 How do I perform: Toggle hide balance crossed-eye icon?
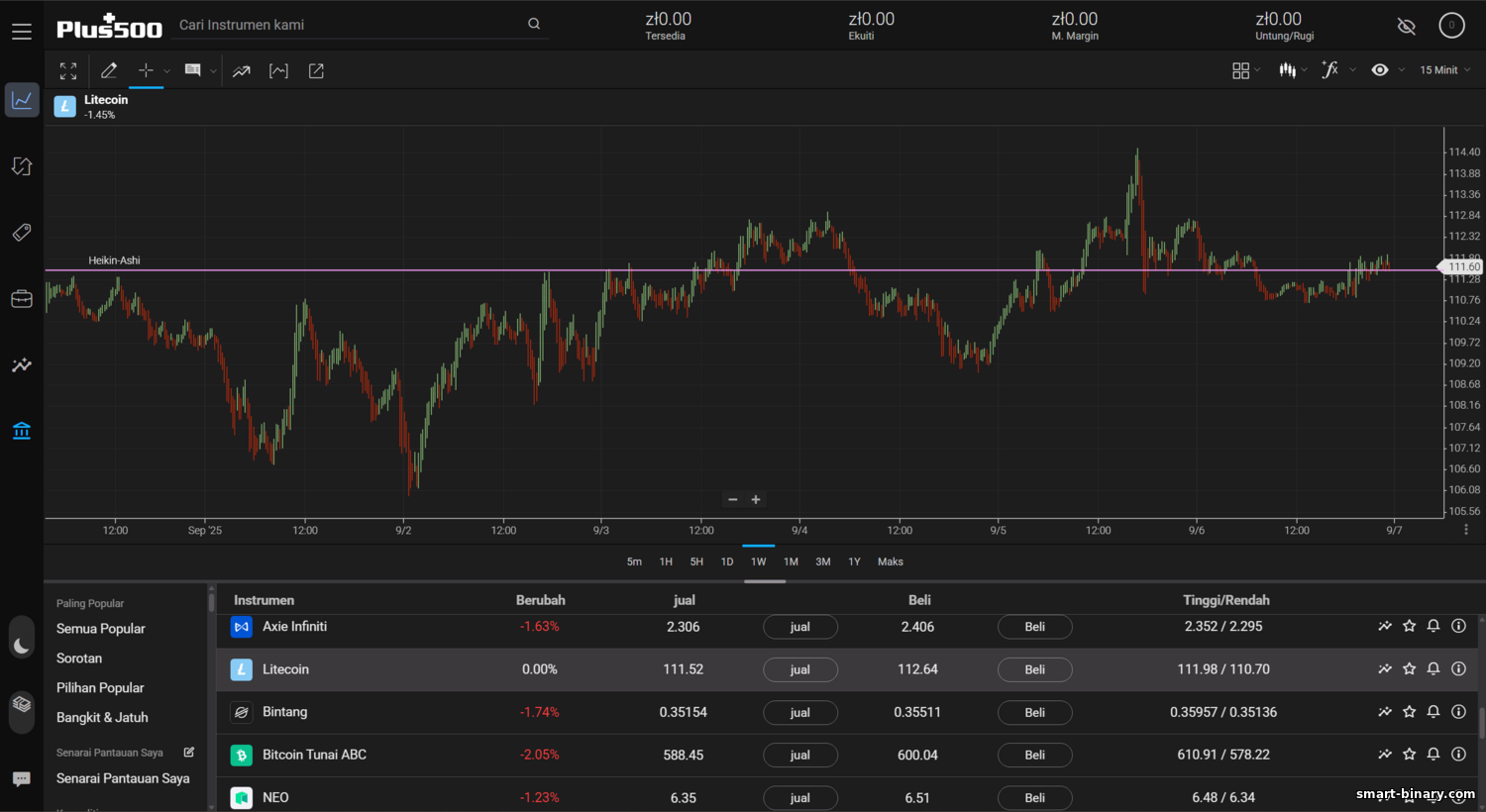[1406, 26]
